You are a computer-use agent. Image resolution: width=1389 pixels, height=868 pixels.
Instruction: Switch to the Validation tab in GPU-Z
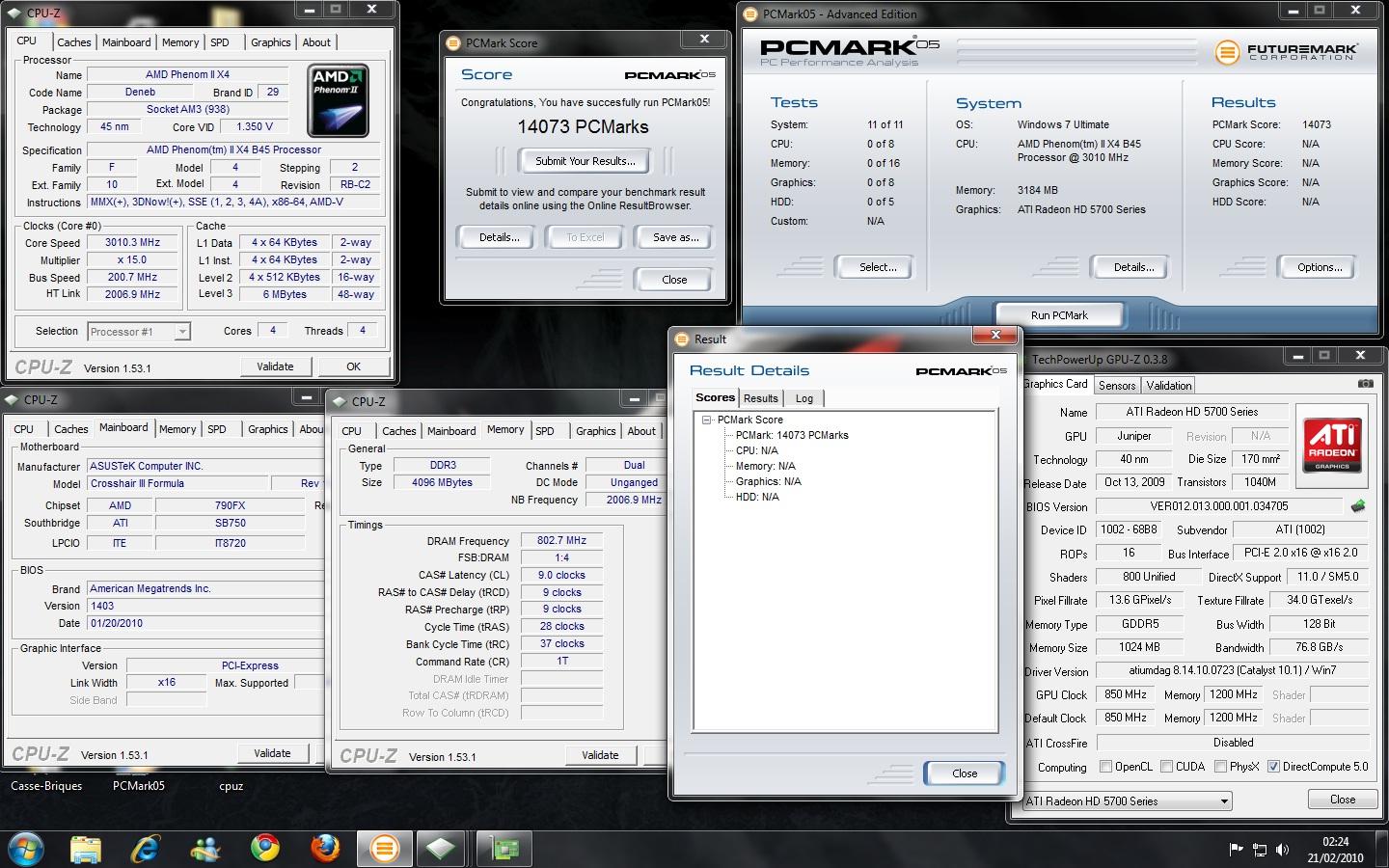(1169, 386)
